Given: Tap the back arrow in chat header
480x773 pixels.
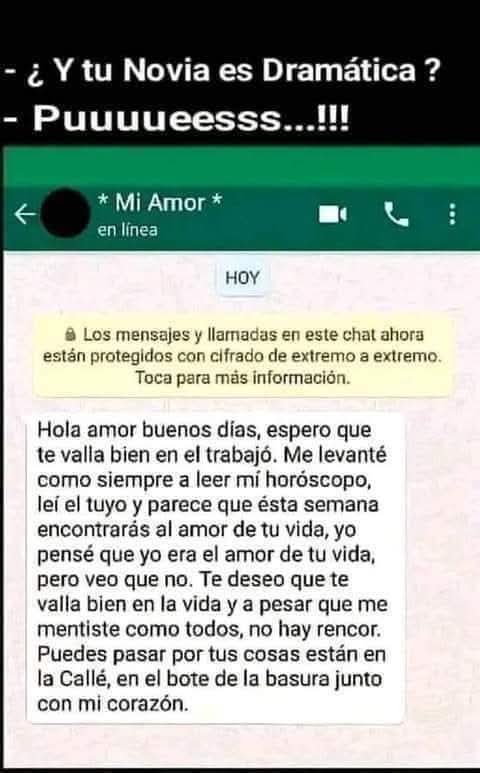Looking at the screenshot, I should (25, 214).
